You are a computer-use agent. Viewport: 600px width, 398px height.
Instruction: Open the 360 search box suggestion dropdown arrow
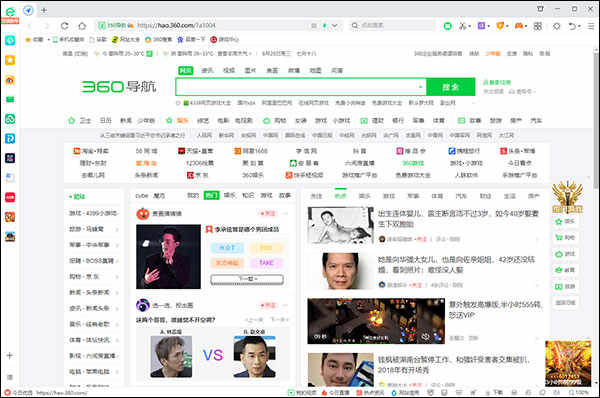420,87
